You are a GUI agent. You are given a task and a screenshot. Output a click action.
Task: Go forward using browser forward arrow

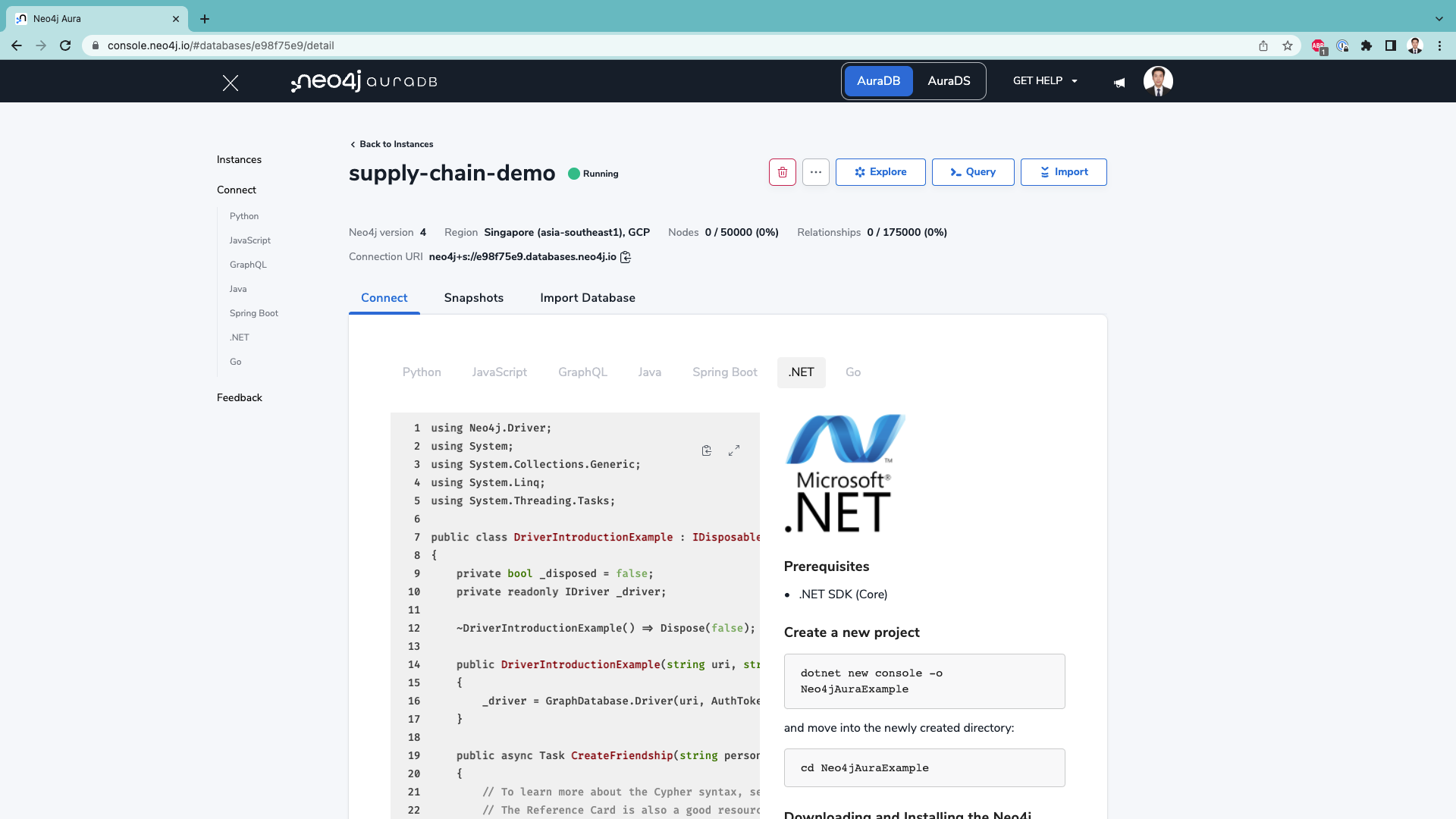41,45
